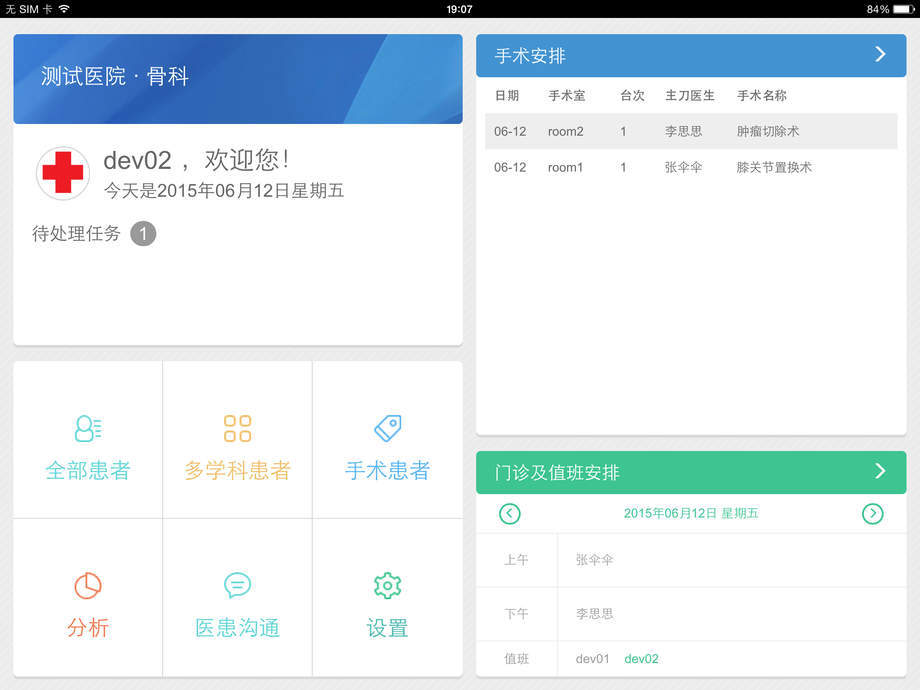
Task: Go to previous day in duty schedule
Action: (509, 514)
